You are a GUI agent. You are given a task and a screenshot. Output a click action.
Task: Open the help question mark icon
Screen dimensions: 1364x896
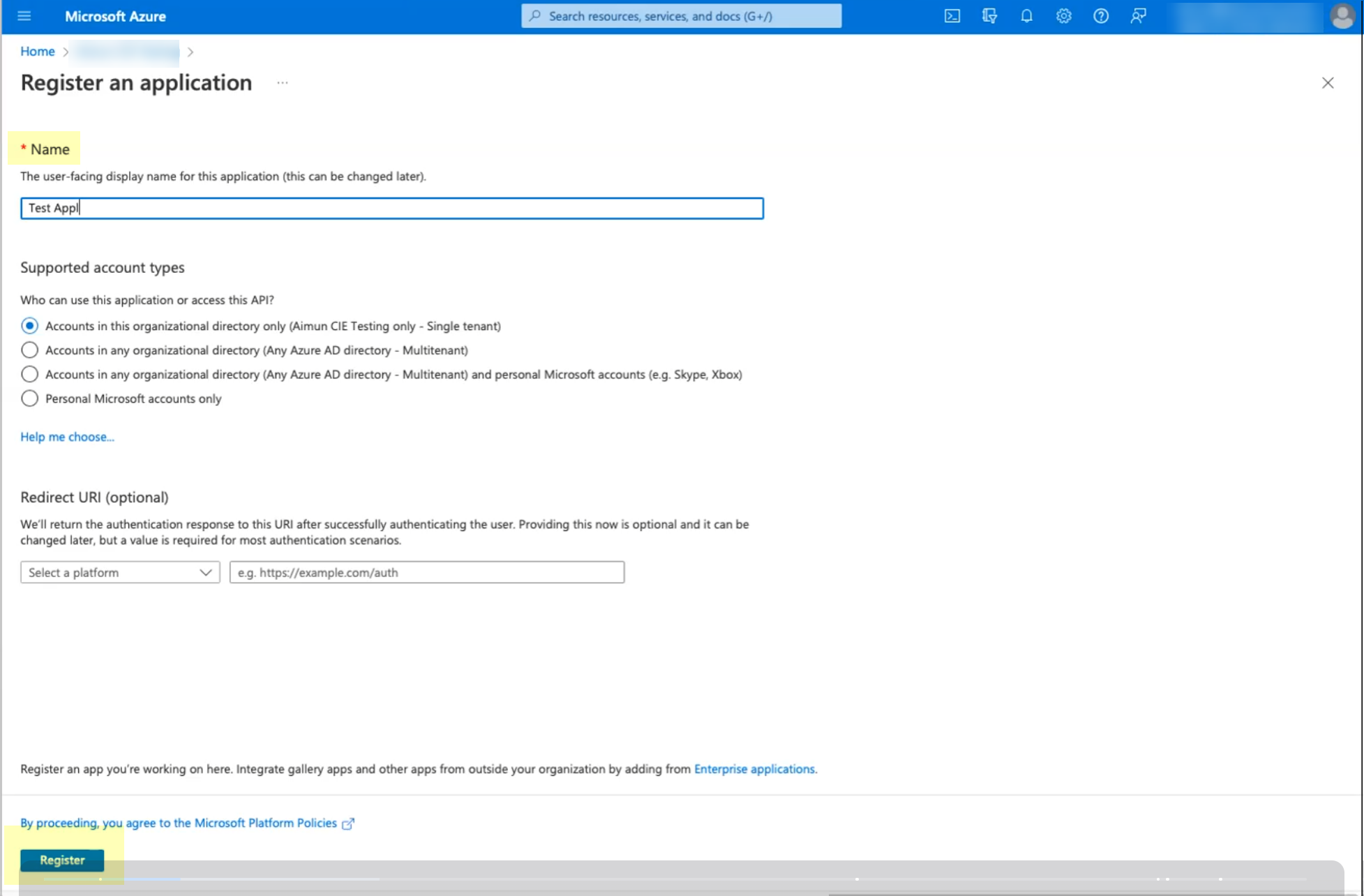pyautogui.click(x=1100, y=16)
